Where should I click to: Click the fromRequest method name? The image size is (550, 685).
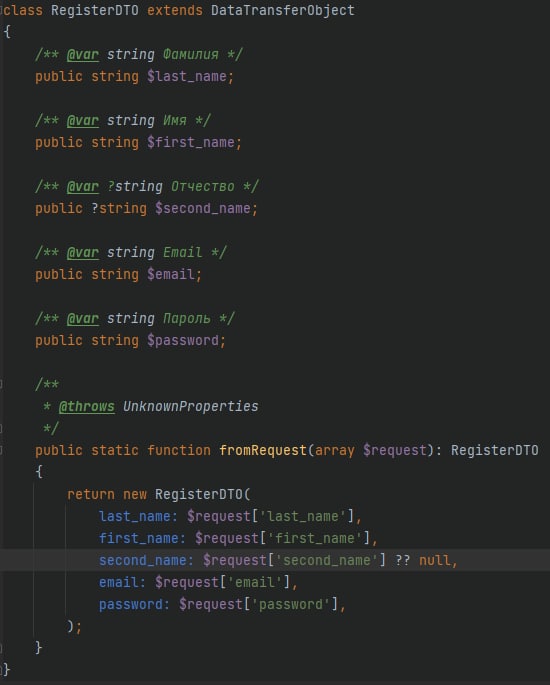[263, 450]
